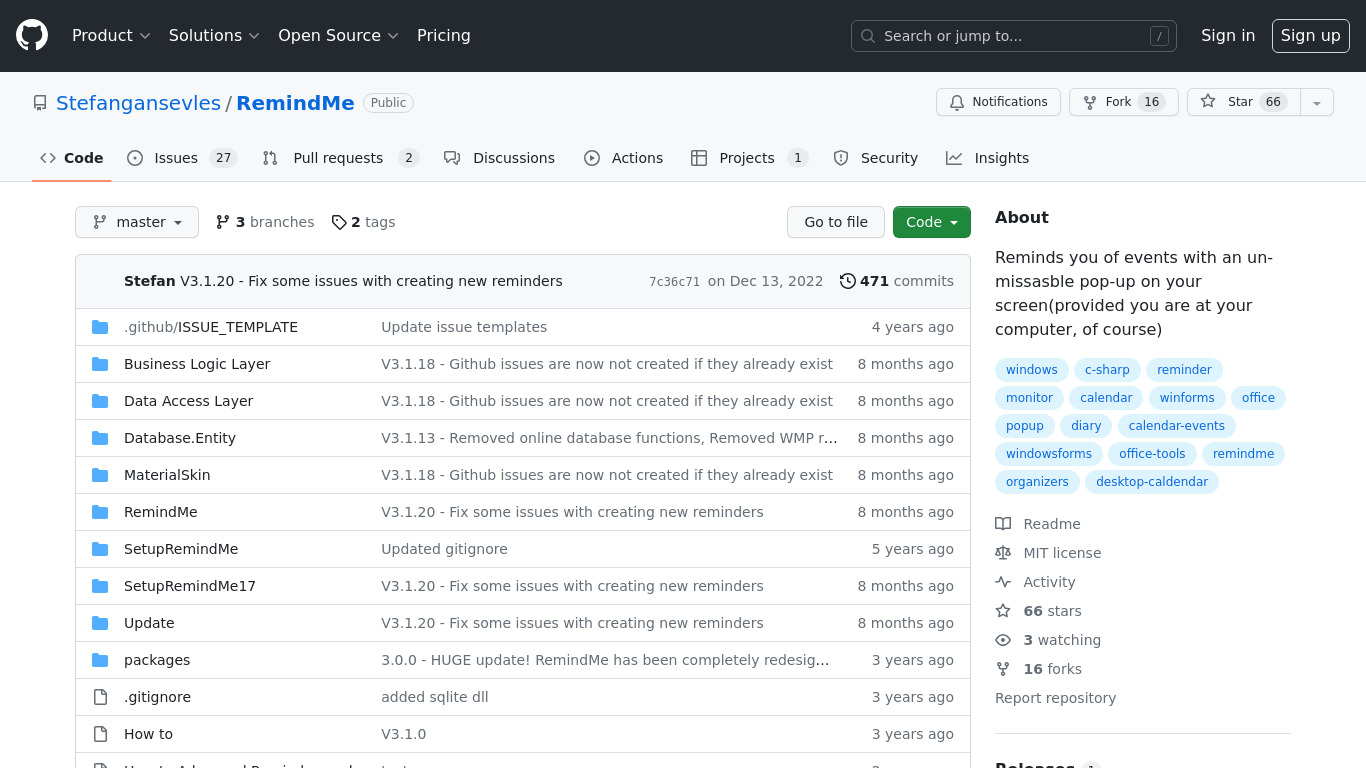The width and height of the screenshot is (1366, 768).
Task: Click the Notifications bell button
Action: 998,102
